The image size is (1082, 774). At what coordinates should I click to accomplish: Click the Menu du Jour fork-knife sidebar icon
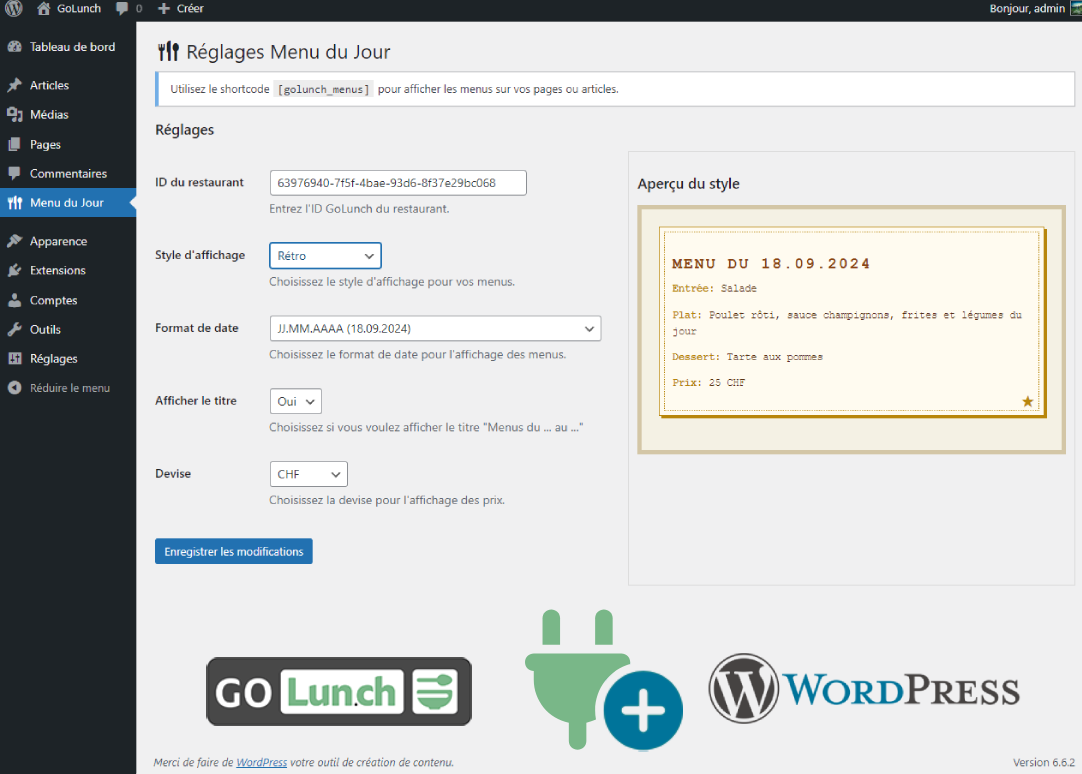coord(14,203)
